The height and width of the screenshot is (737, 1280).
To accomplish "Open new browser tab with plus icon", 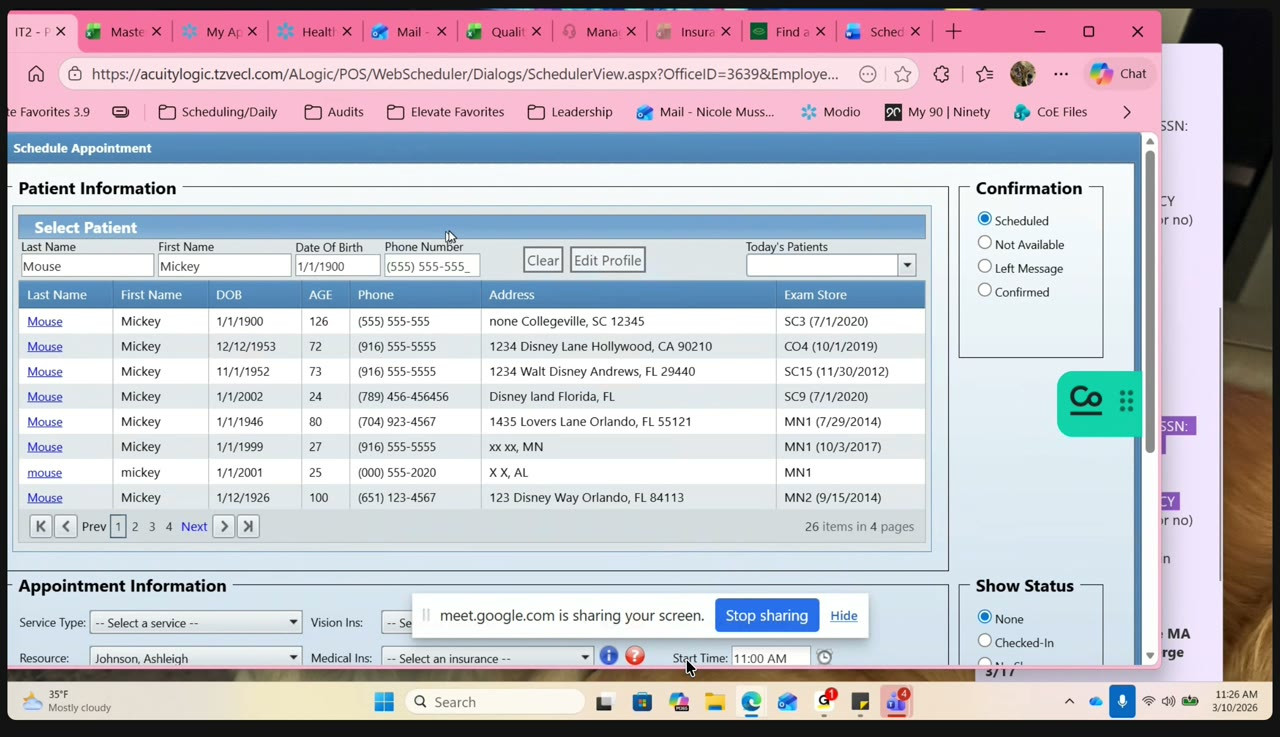I will pos(953,32).
